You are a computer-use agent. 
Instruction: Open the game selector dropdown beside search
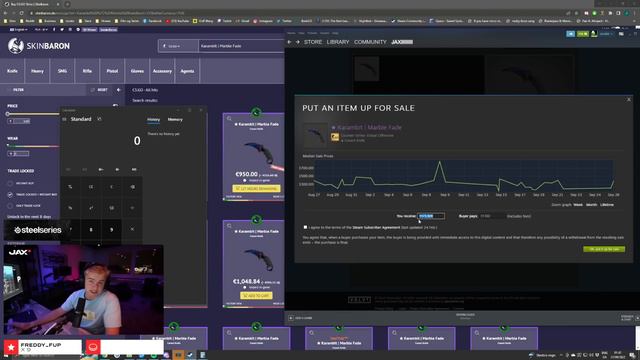pos(178,46)
